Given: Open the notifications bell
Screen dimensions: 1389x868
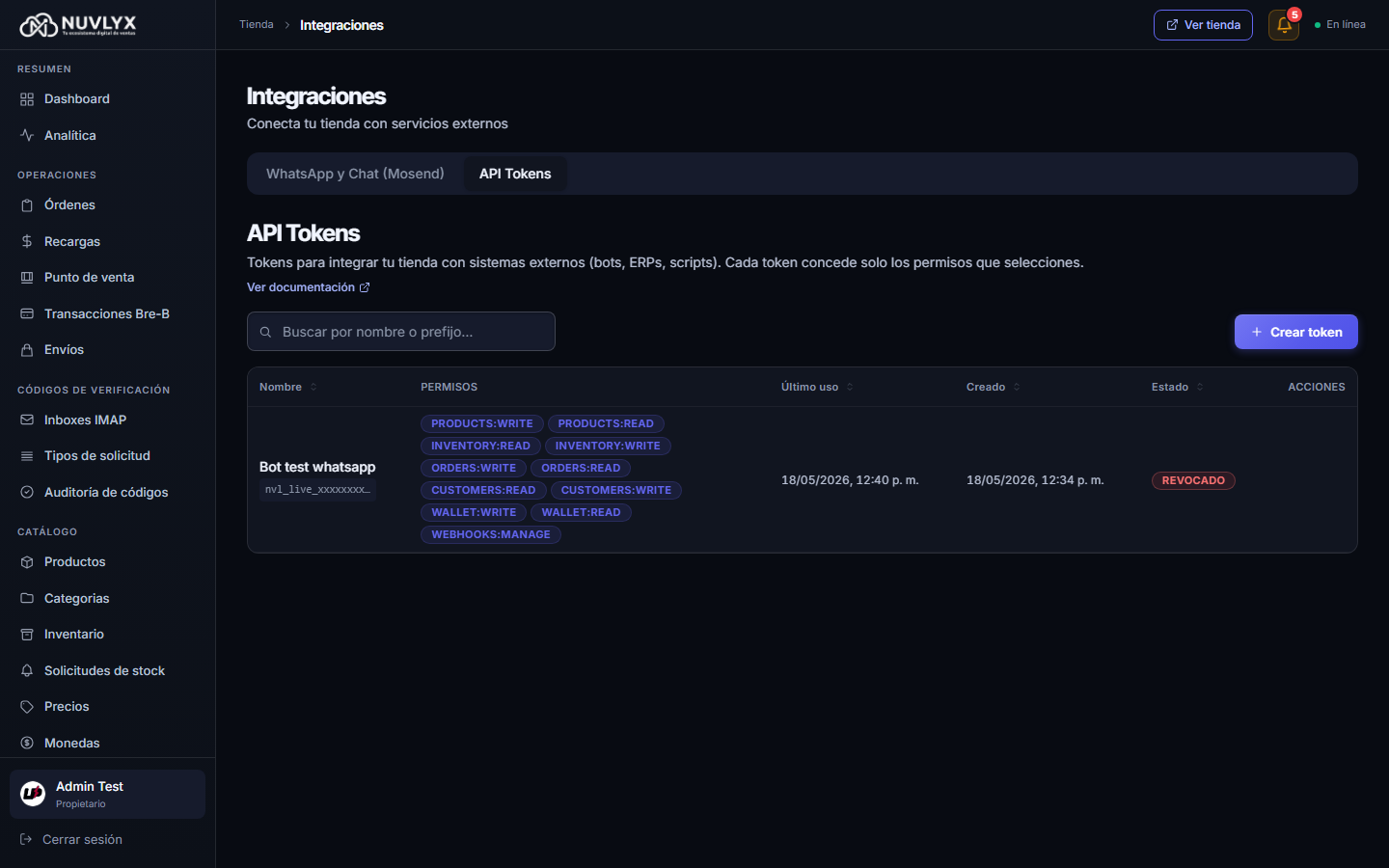Looking at the screenshot, I should click(x=1284, y=25).
